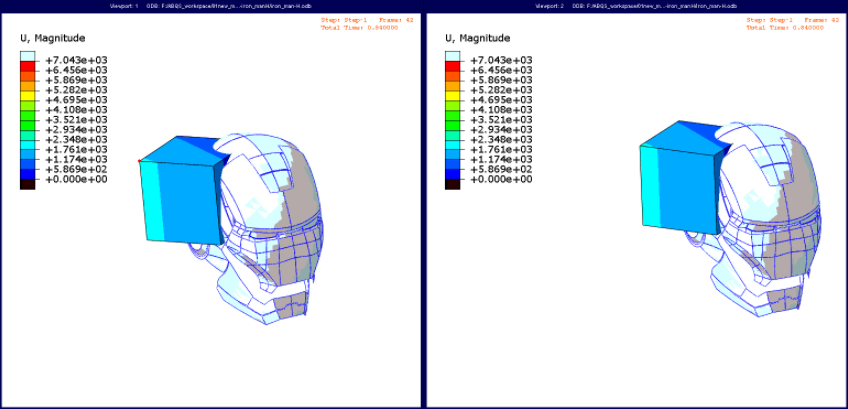Click legend value +5.869e+02 in Viewport 2
This screenshot has height=409, width=848.
(x=501, y=169)
